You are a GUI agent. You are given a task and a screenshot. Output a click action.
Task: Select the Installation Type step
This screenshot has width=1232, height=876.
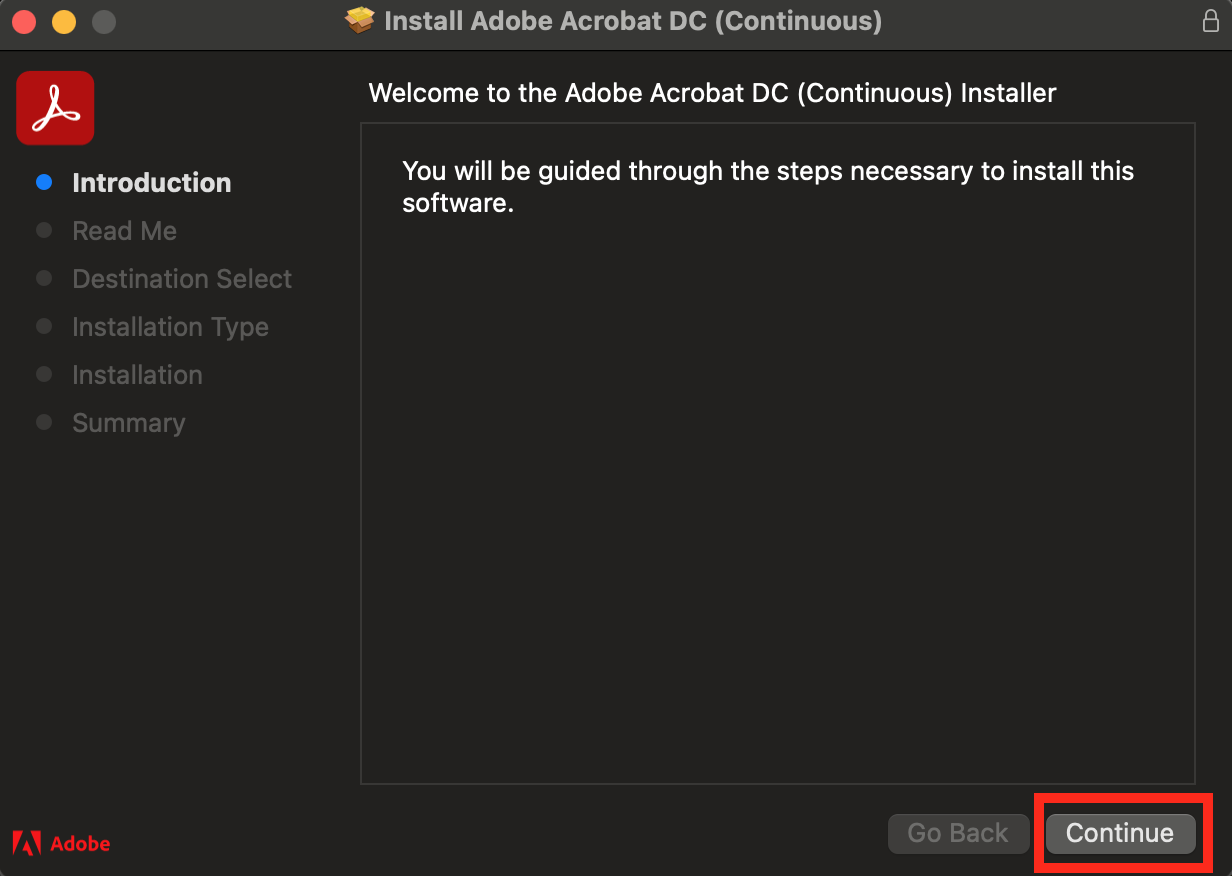pos(170,327)
